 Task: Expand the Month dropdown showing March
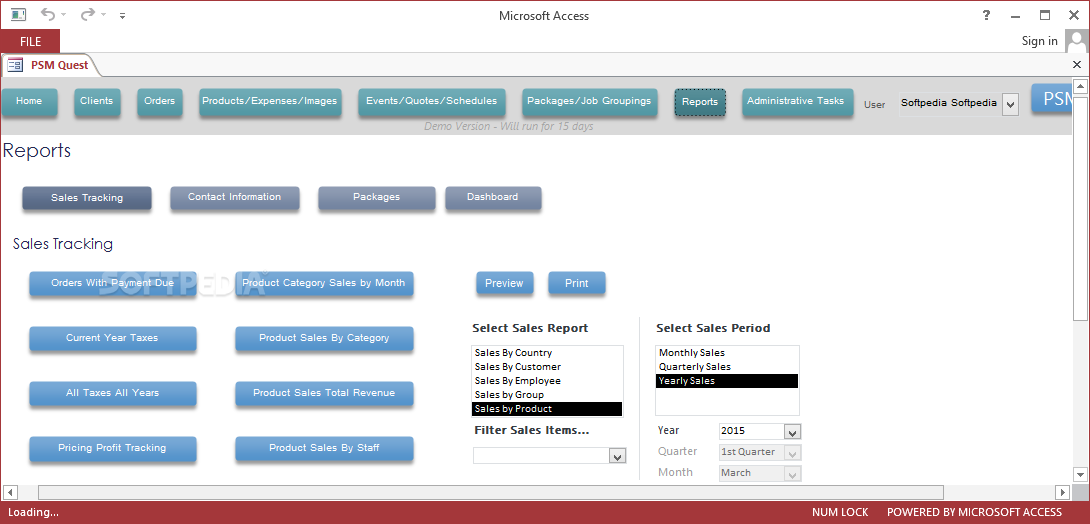(792, 473)
